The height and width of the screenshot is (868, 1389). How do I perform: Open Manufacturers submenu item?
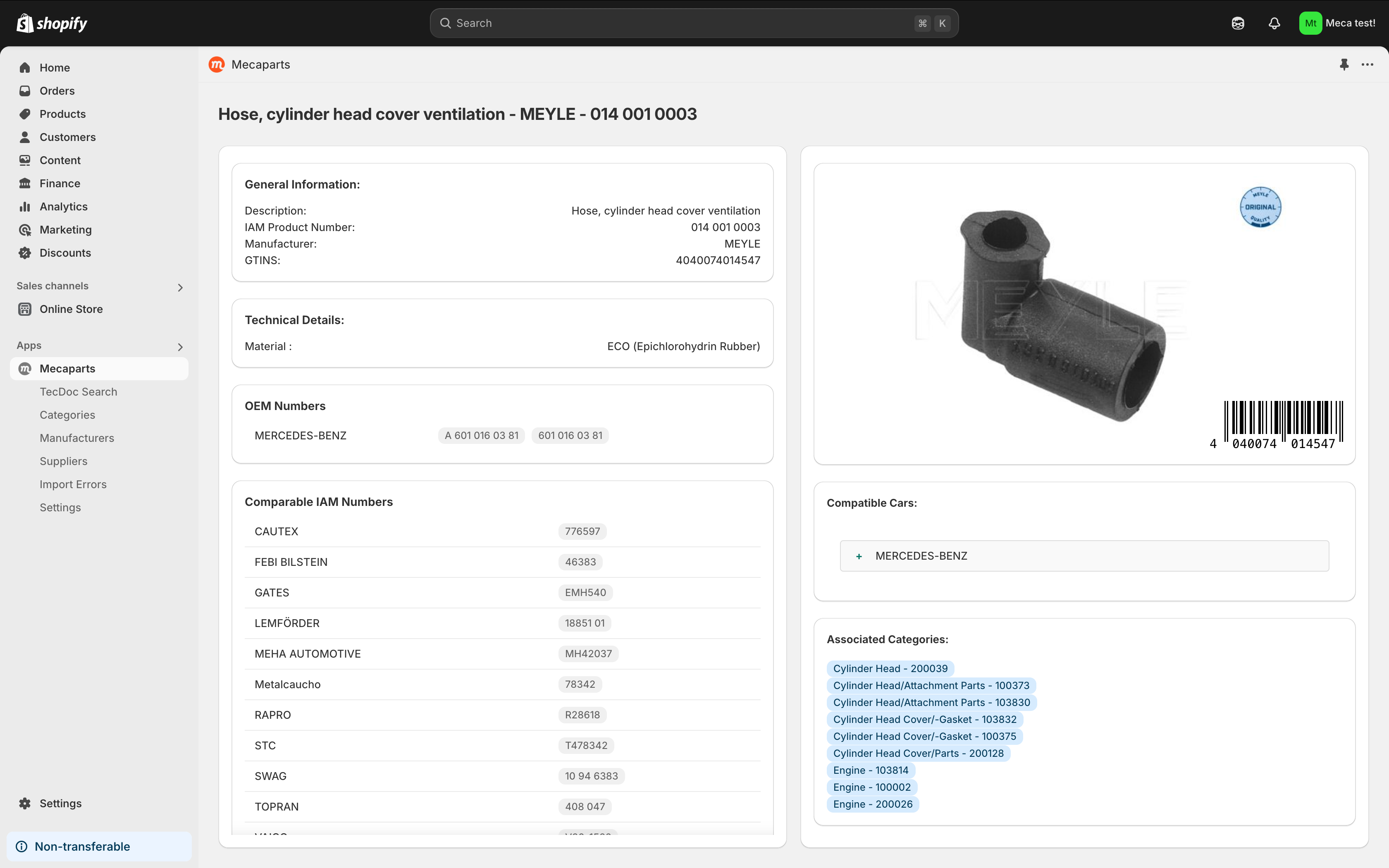point(77,438)
